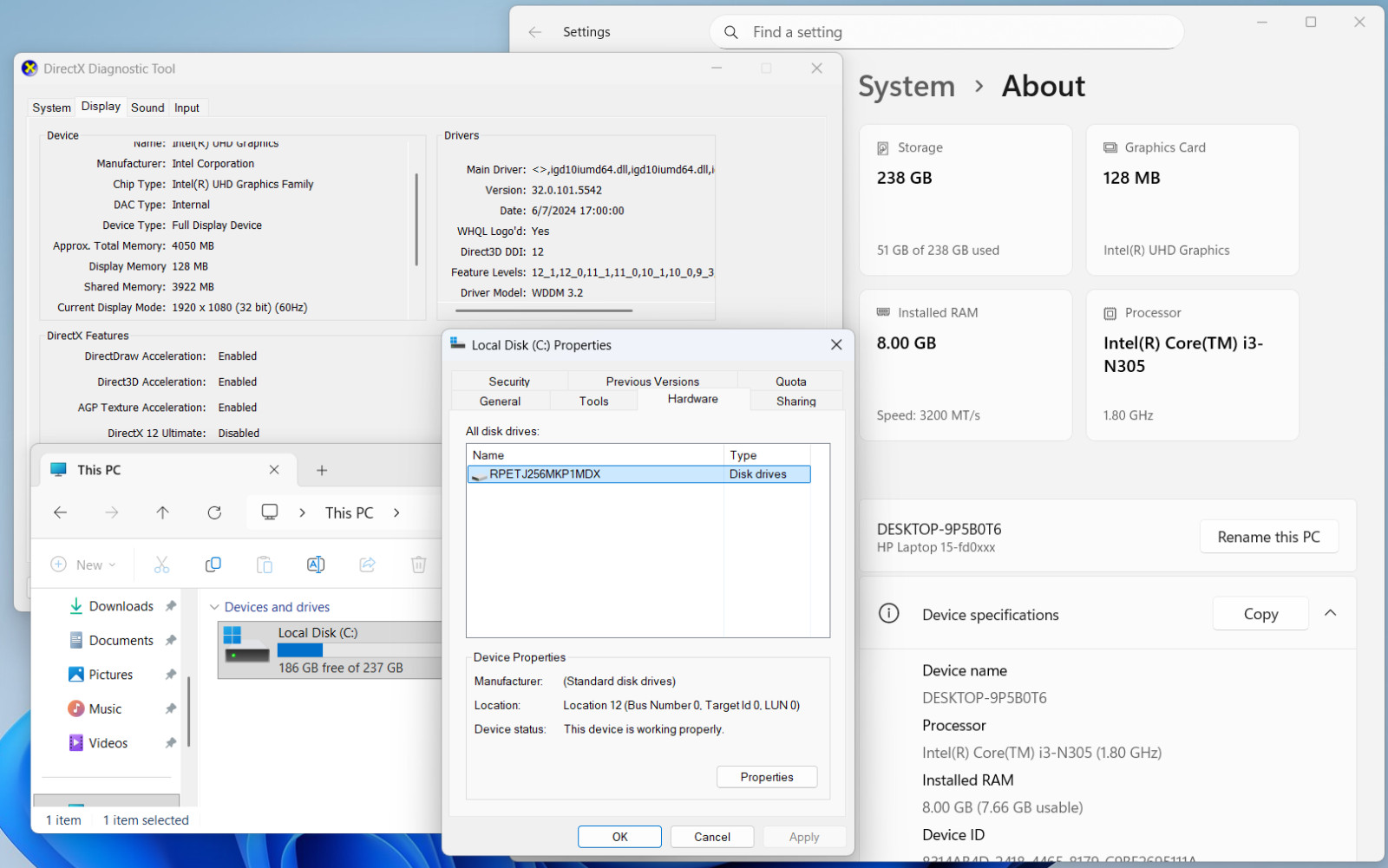Click the back arrow in Settings window
This screenshot has width=1388, height=868.
pyautogui.click(x=534, y=32)
